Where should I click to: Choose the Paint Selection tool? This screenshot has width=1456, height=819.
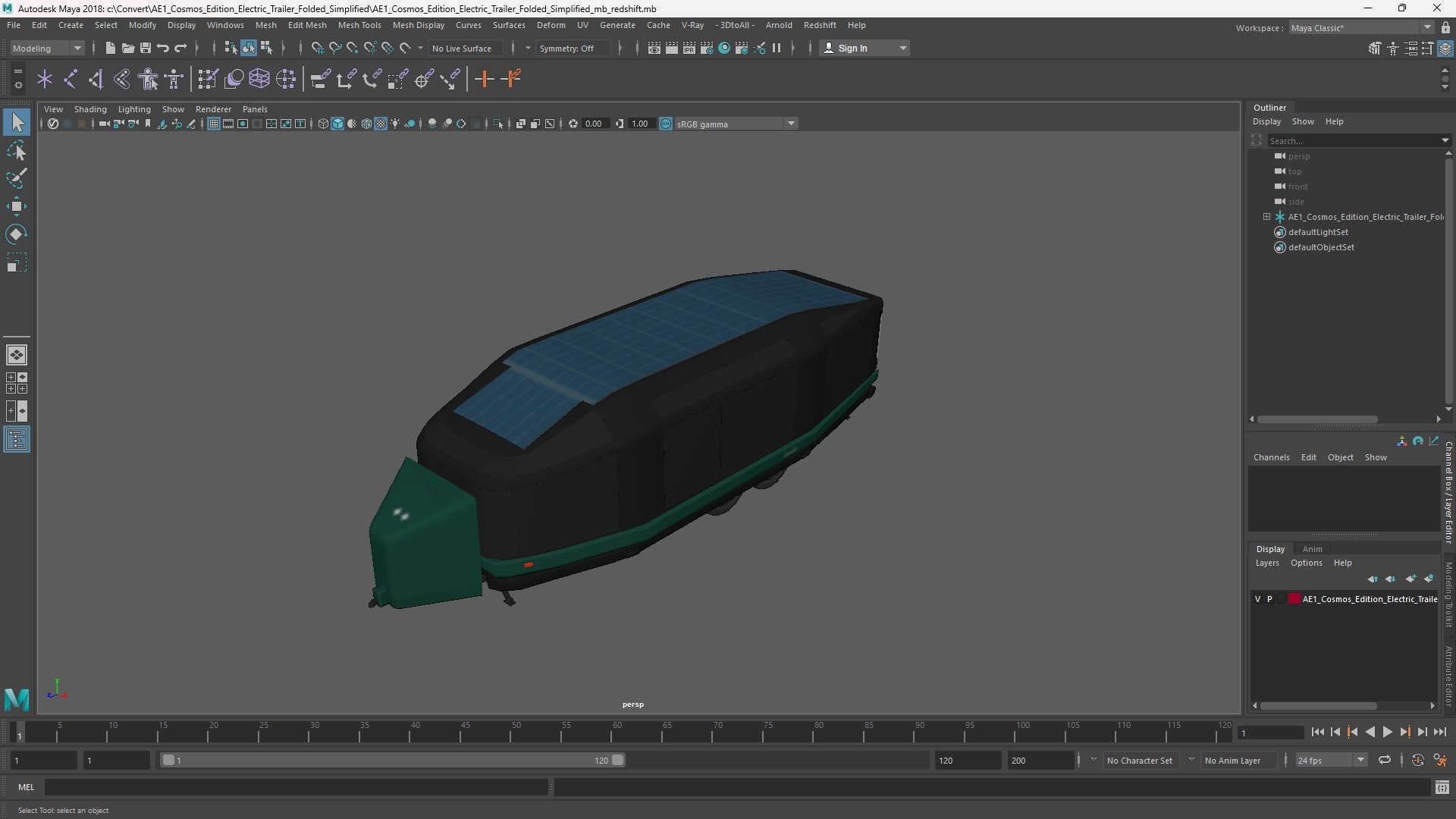[x=17, y=179]
